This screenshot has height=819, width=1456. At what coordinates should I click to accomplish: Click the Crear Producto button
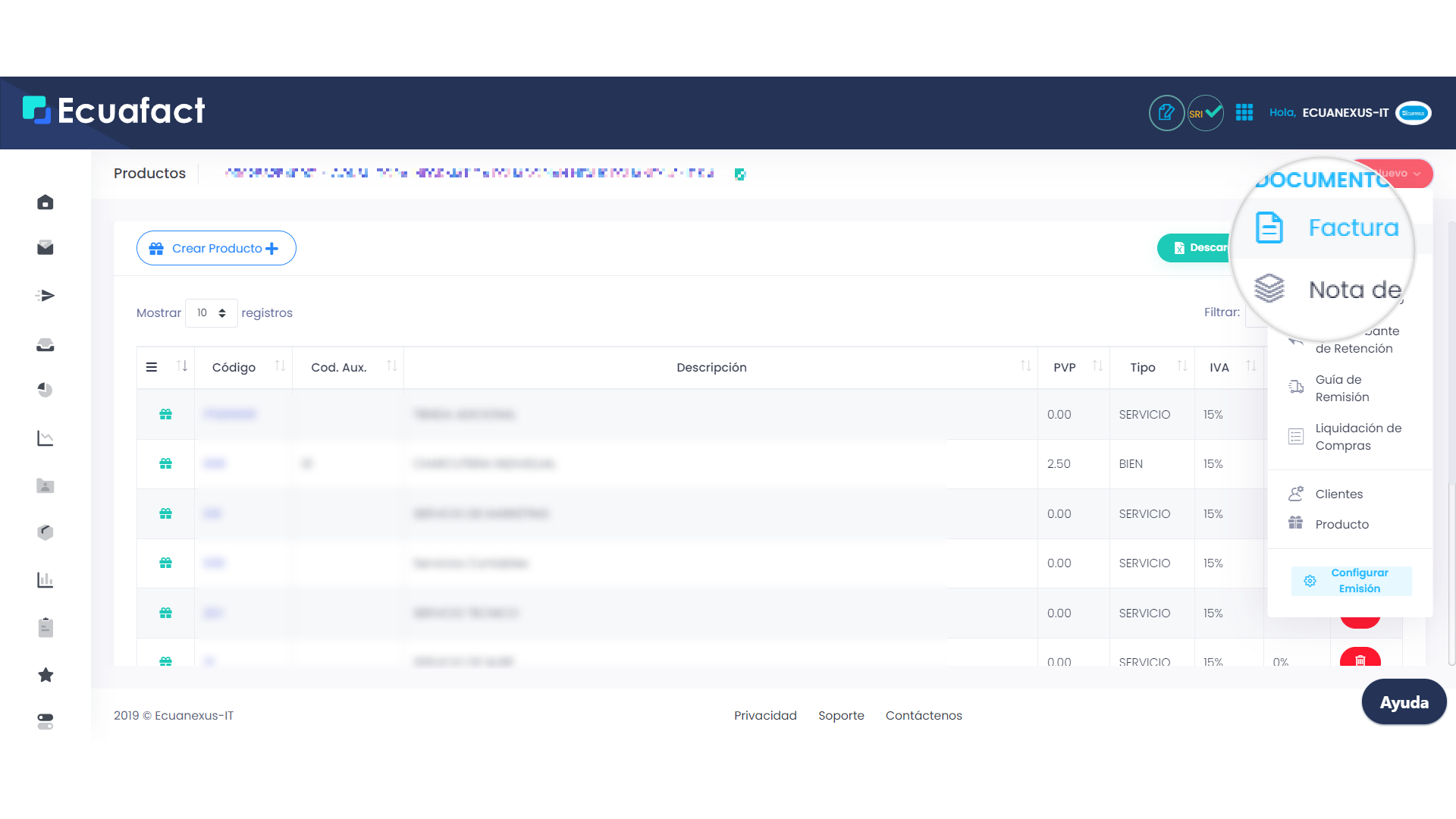216,248
